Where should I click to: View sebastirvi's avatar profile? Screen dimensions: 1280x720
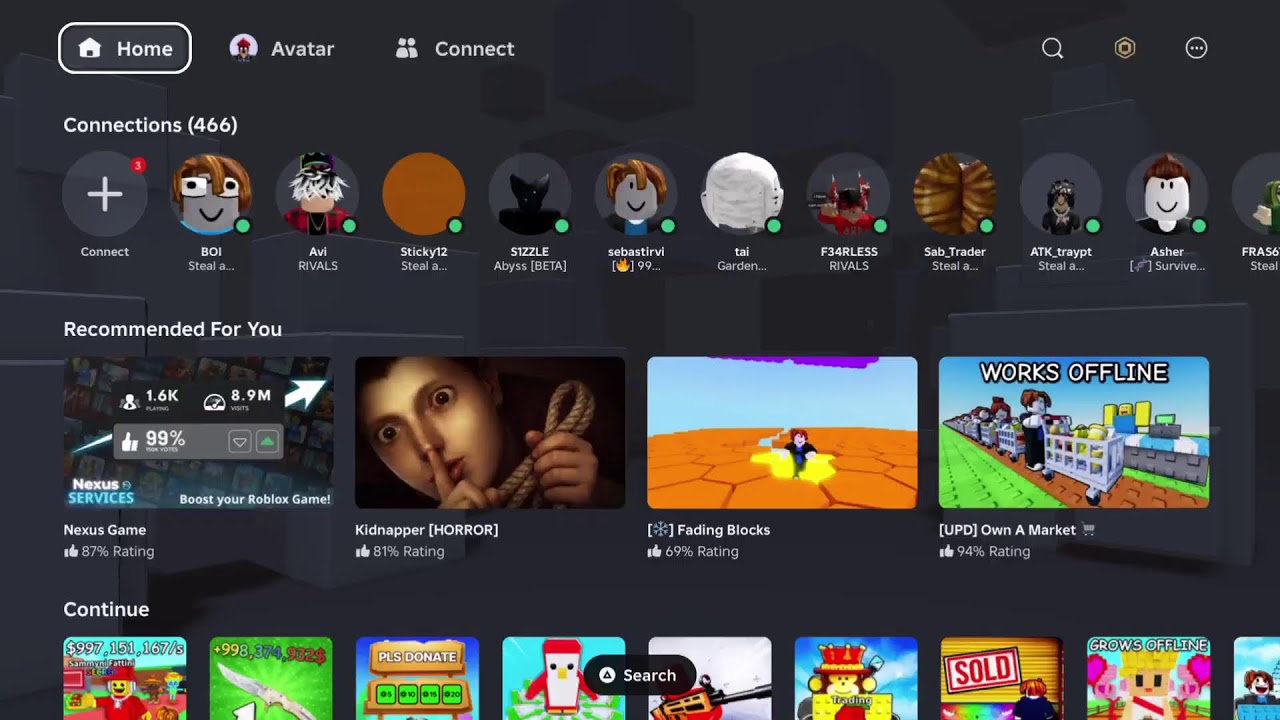pos(636,194)
